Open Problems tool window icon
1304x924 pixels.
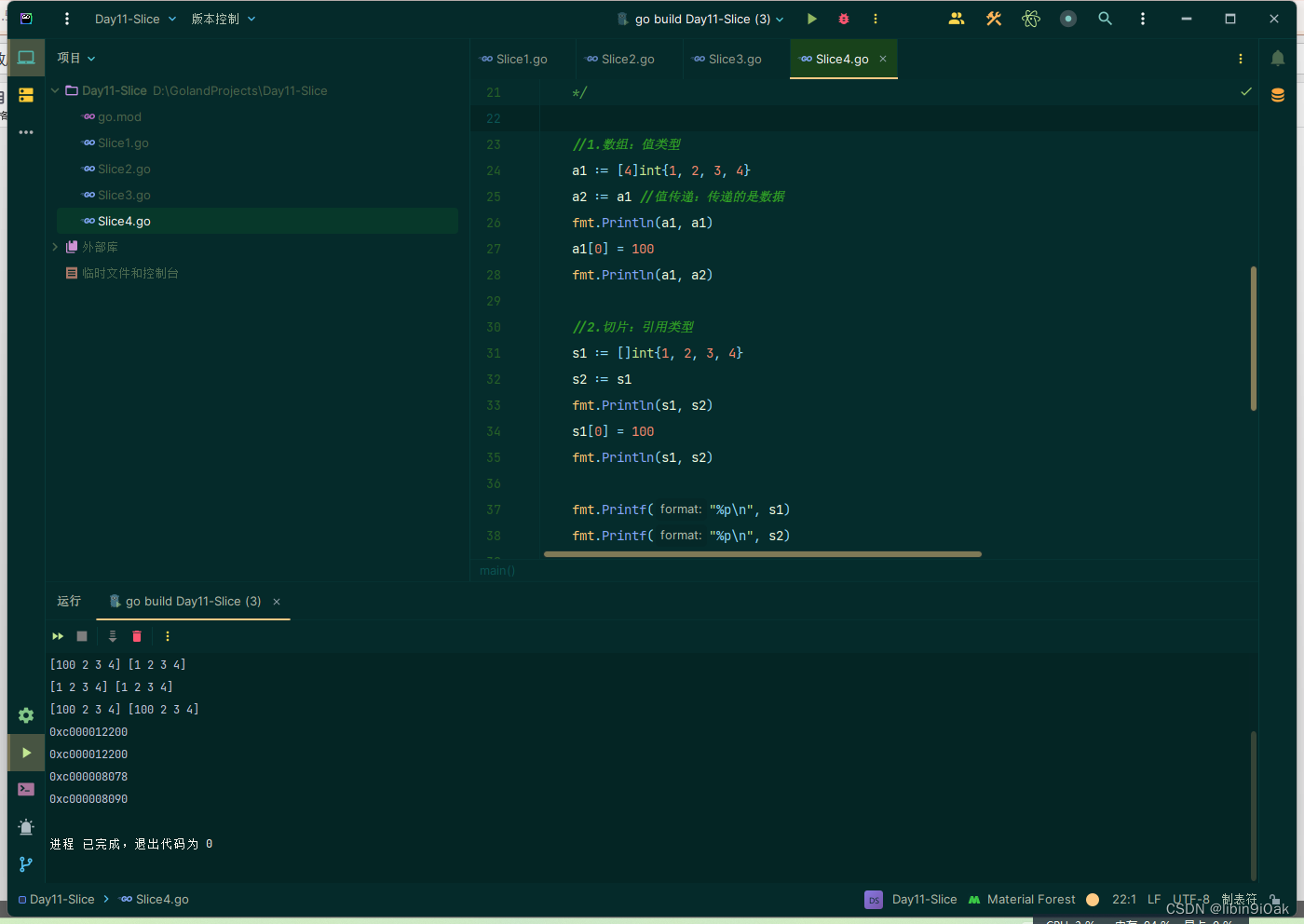pos(26,827)
